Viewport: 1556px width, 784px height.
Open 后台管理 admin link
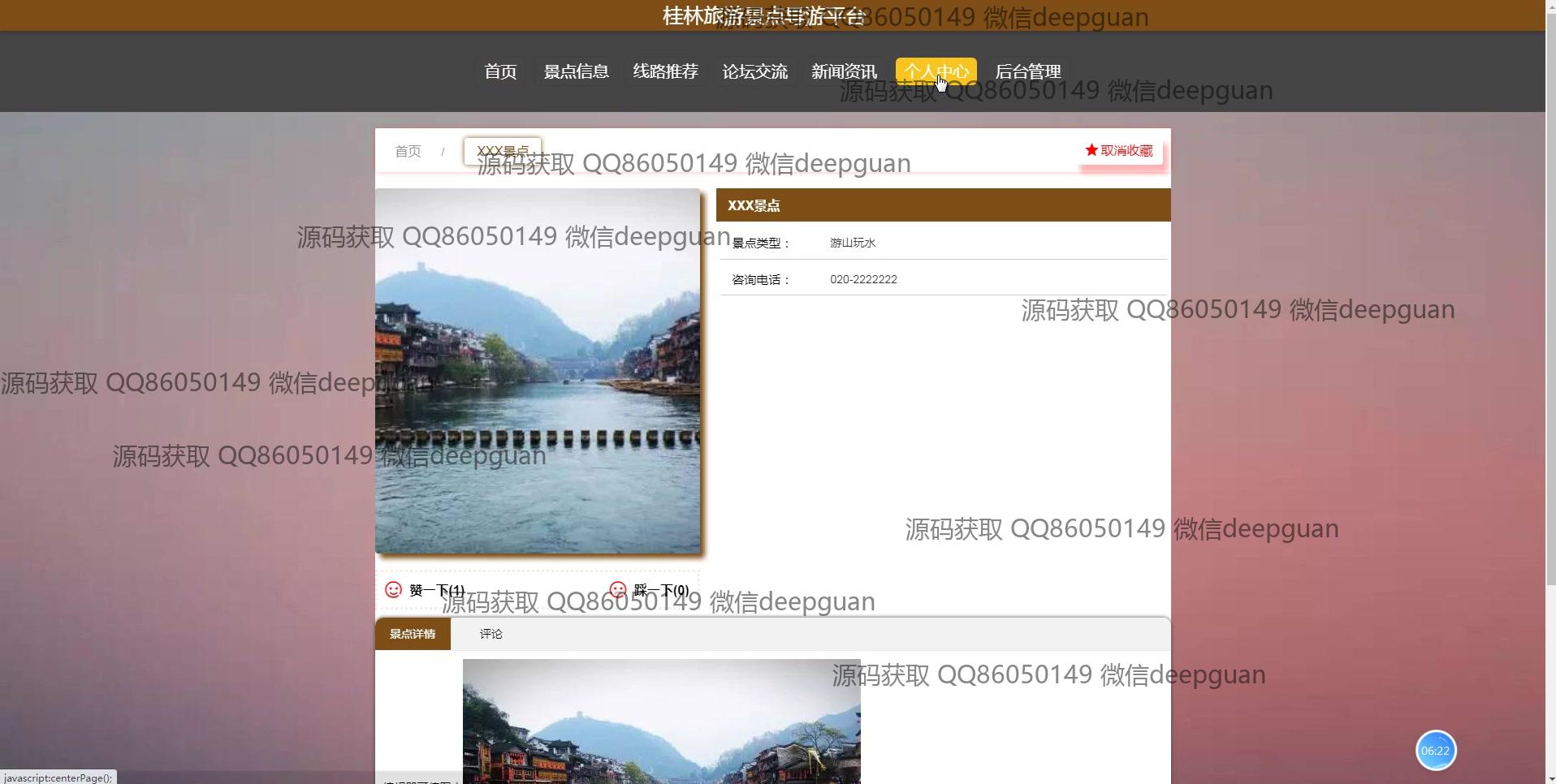click(1028, 71)
